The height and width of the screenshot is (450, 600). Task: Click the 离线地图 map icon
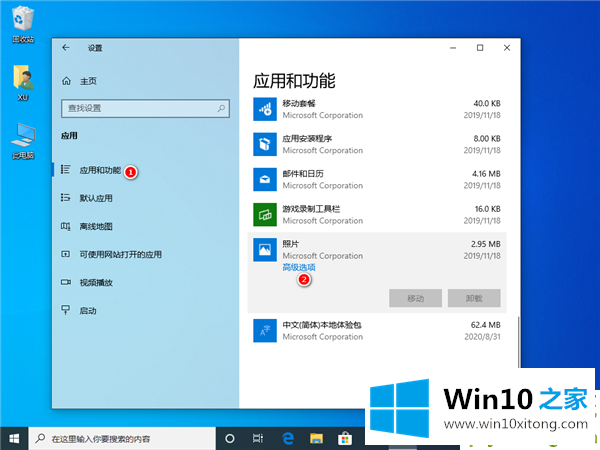(66, 226)
